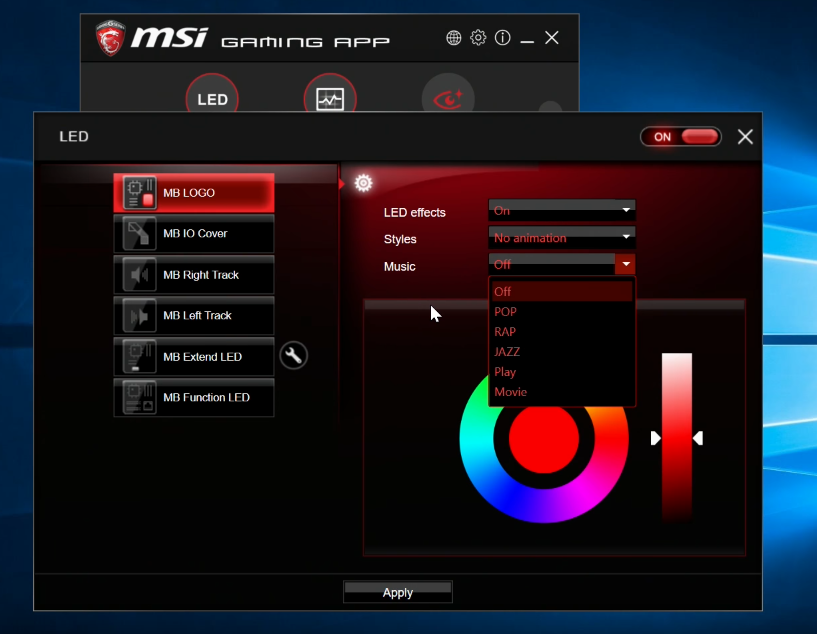
Task: Click the globe language icon
Action: pos(454,38)
